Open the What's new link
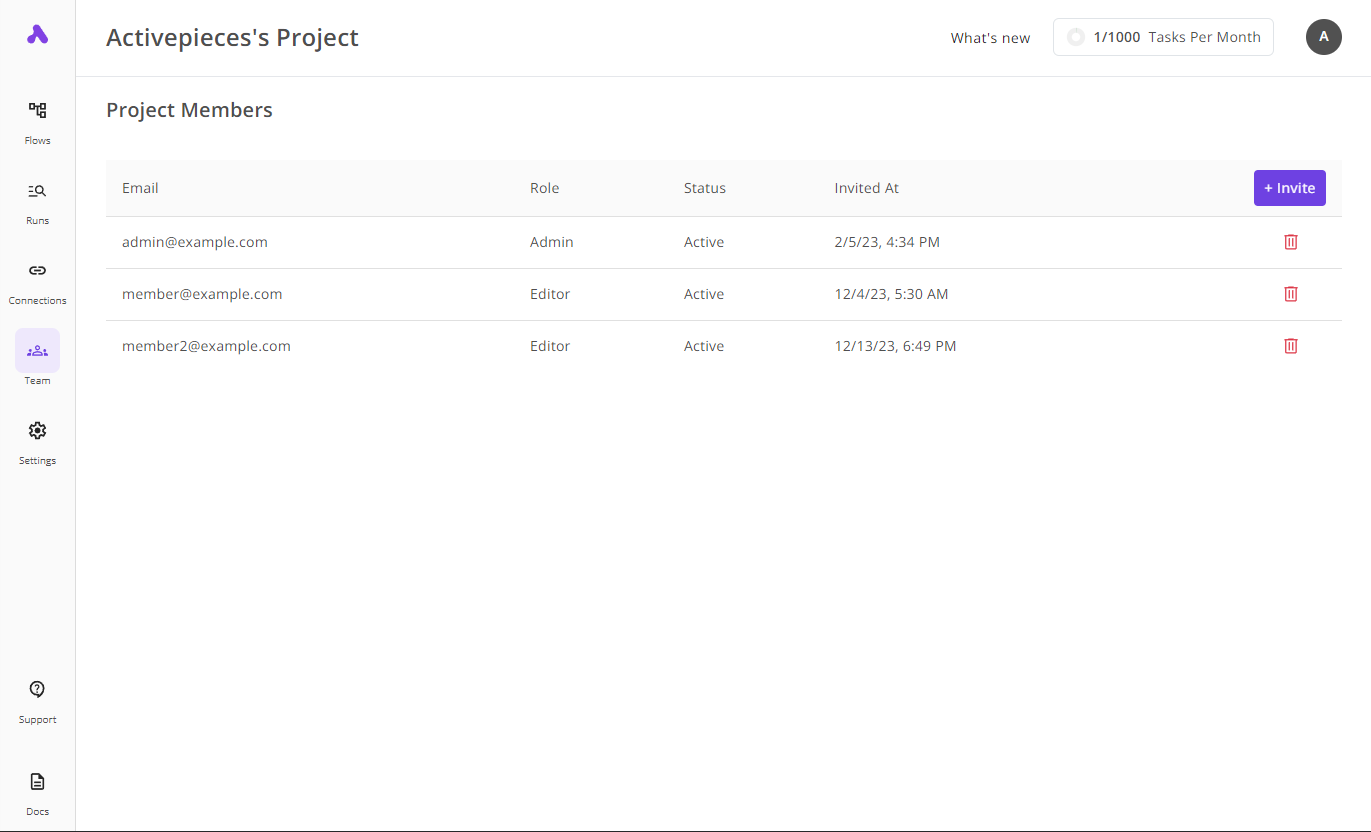This screenshot has width=1371, height=832. coord(990,38)
